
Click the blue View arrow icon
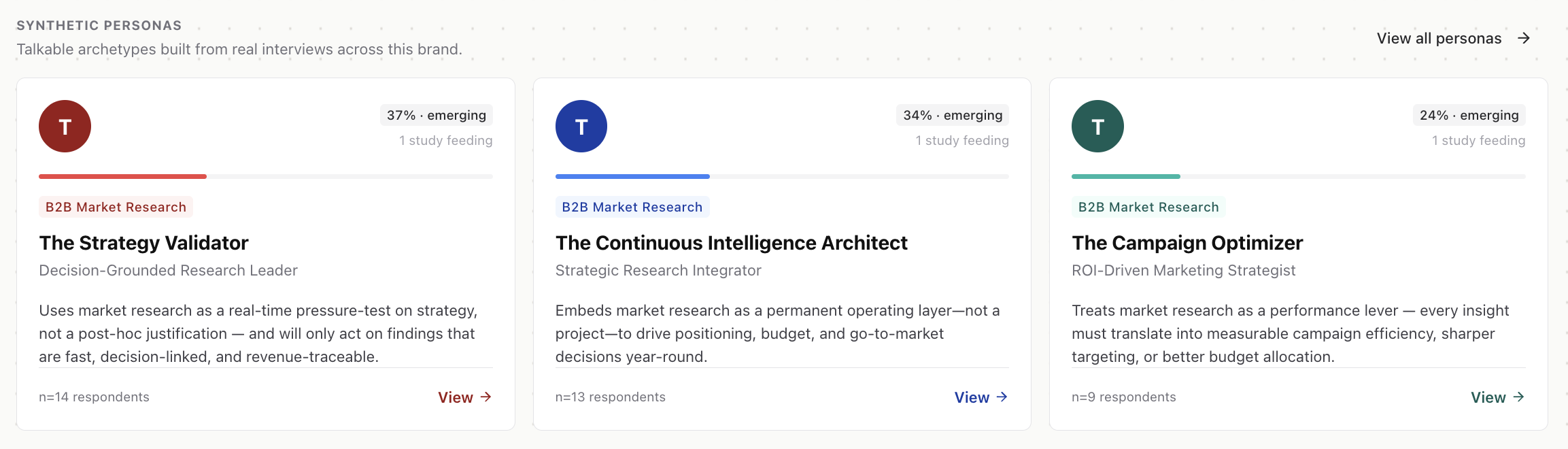[x=1002, y=397]
